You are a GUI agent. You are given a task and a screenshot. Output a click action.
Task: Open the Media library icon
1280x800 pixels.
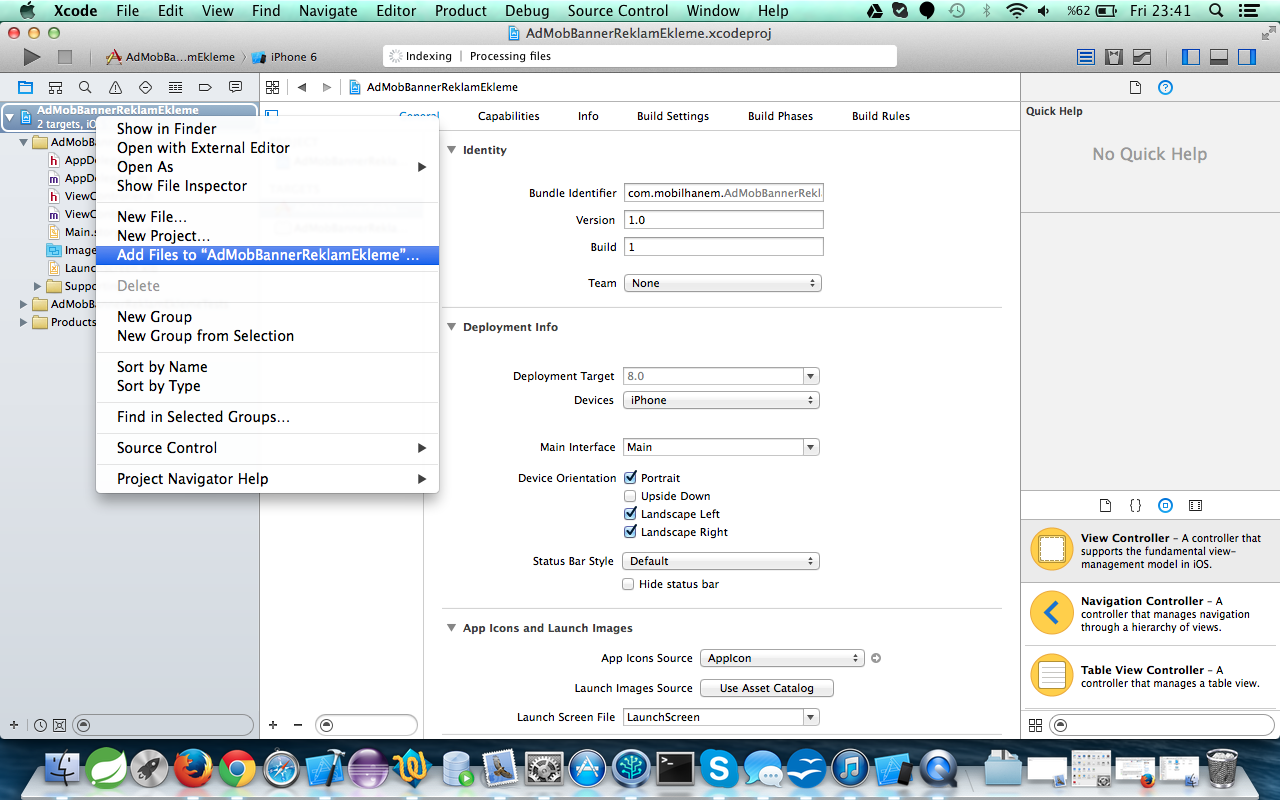pos(1195,506)
